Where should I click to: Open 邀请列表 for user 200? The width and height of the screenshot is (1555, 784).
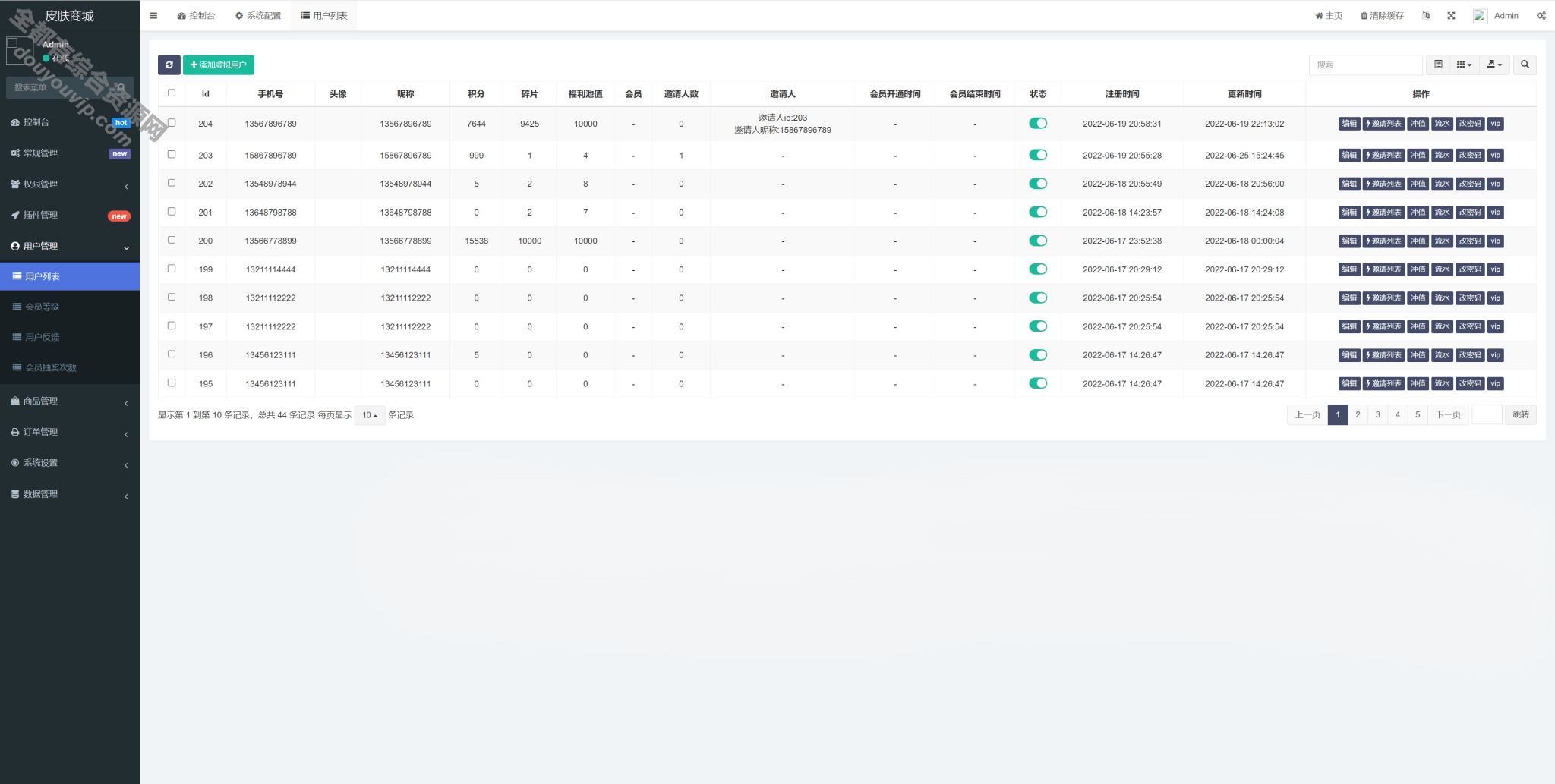[x=1383, y=241]
